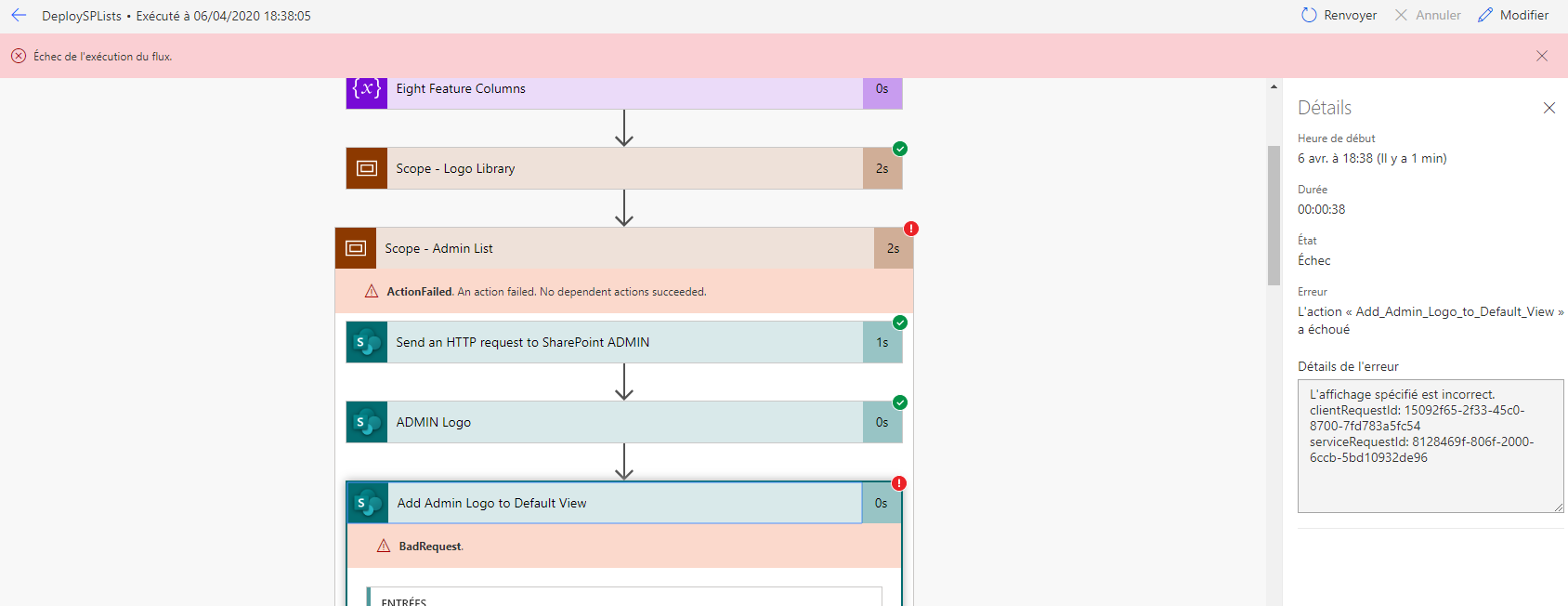Select the error text about Add_Admin_Logo_to_Default_View
1568x606 pixels.
(1431, 321)
